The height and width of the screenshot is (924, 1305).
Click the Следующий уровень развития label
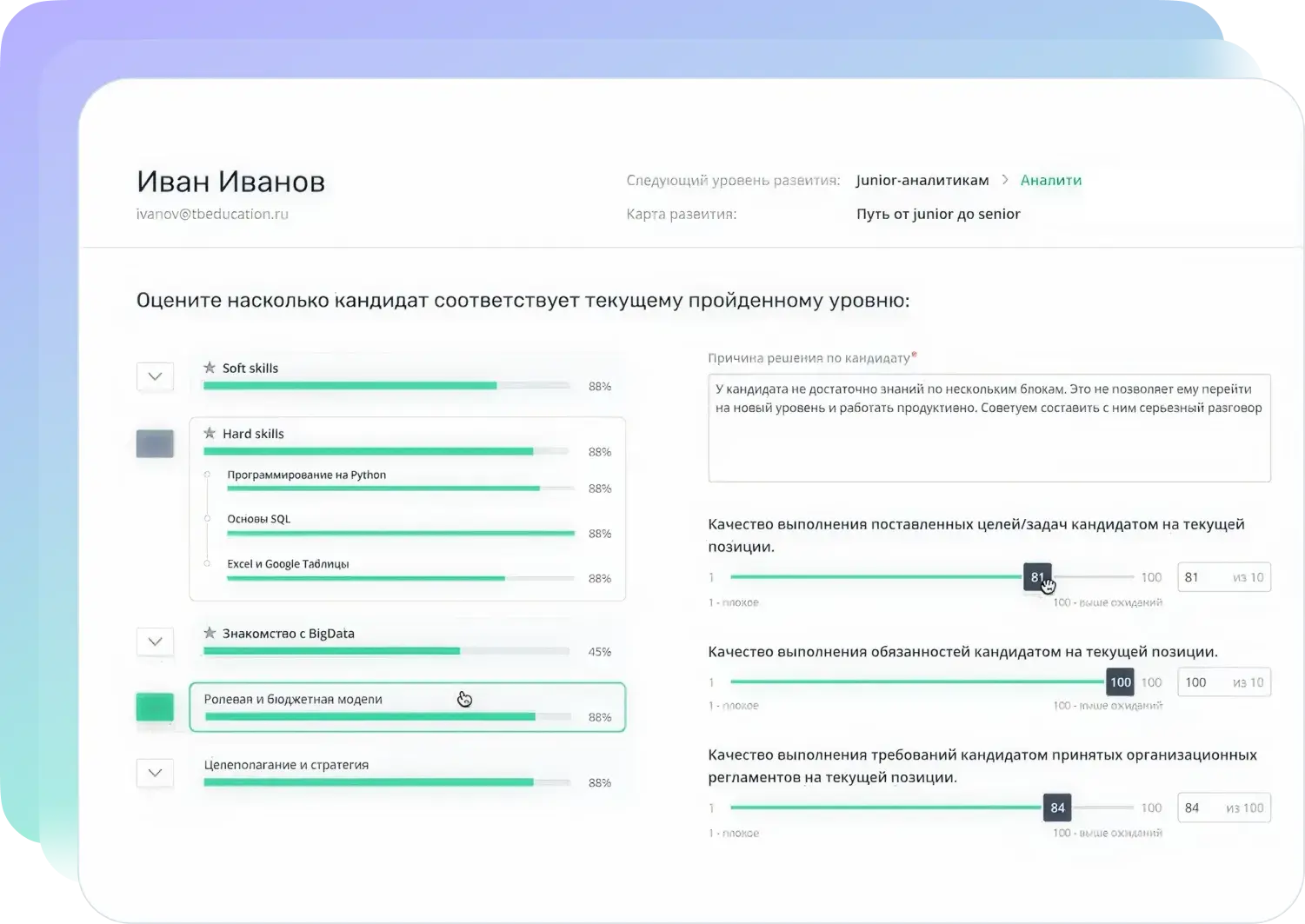(733, 181)
